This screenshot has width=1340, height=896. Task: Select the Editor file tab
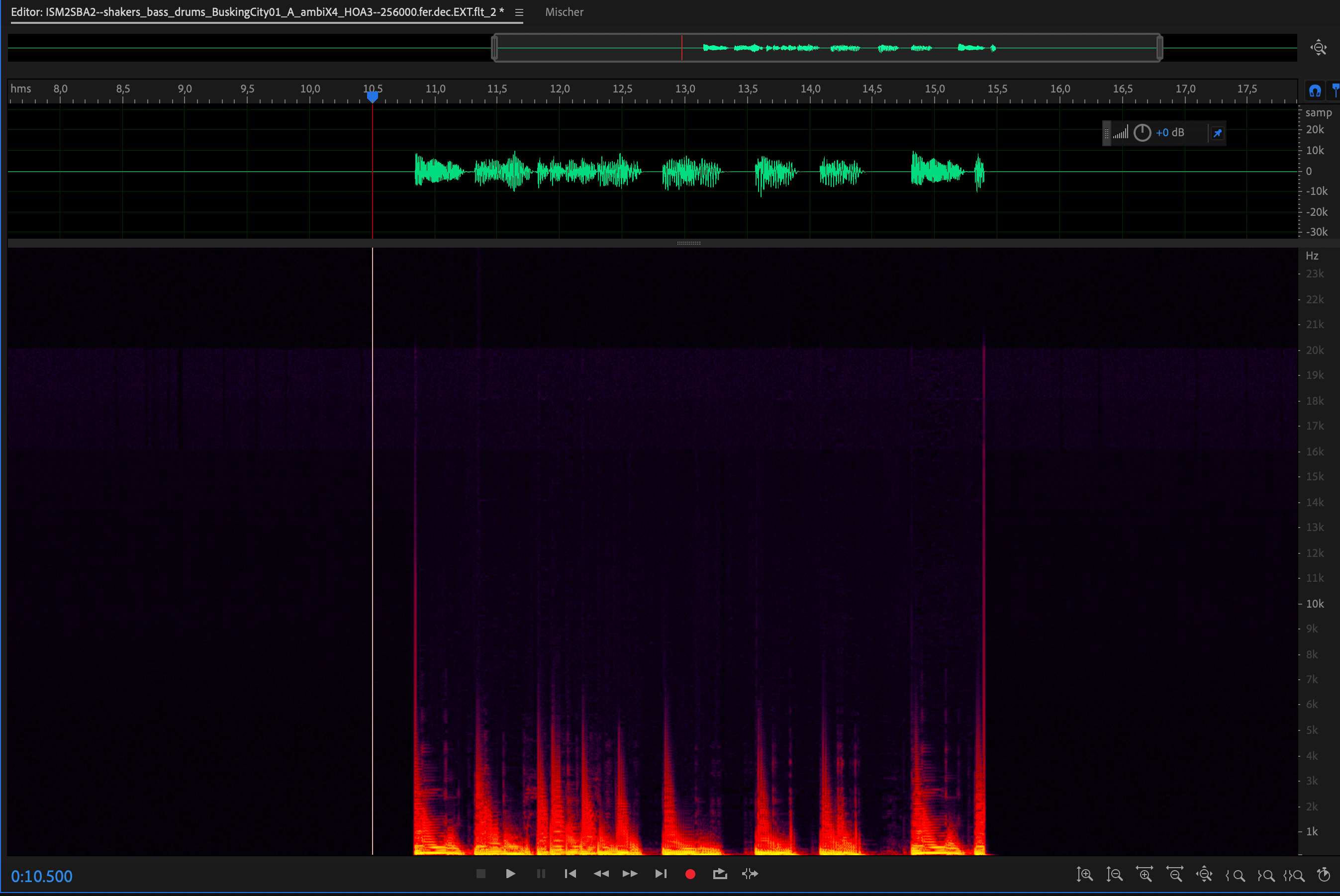pyautogui.click(x=257, y=12)
